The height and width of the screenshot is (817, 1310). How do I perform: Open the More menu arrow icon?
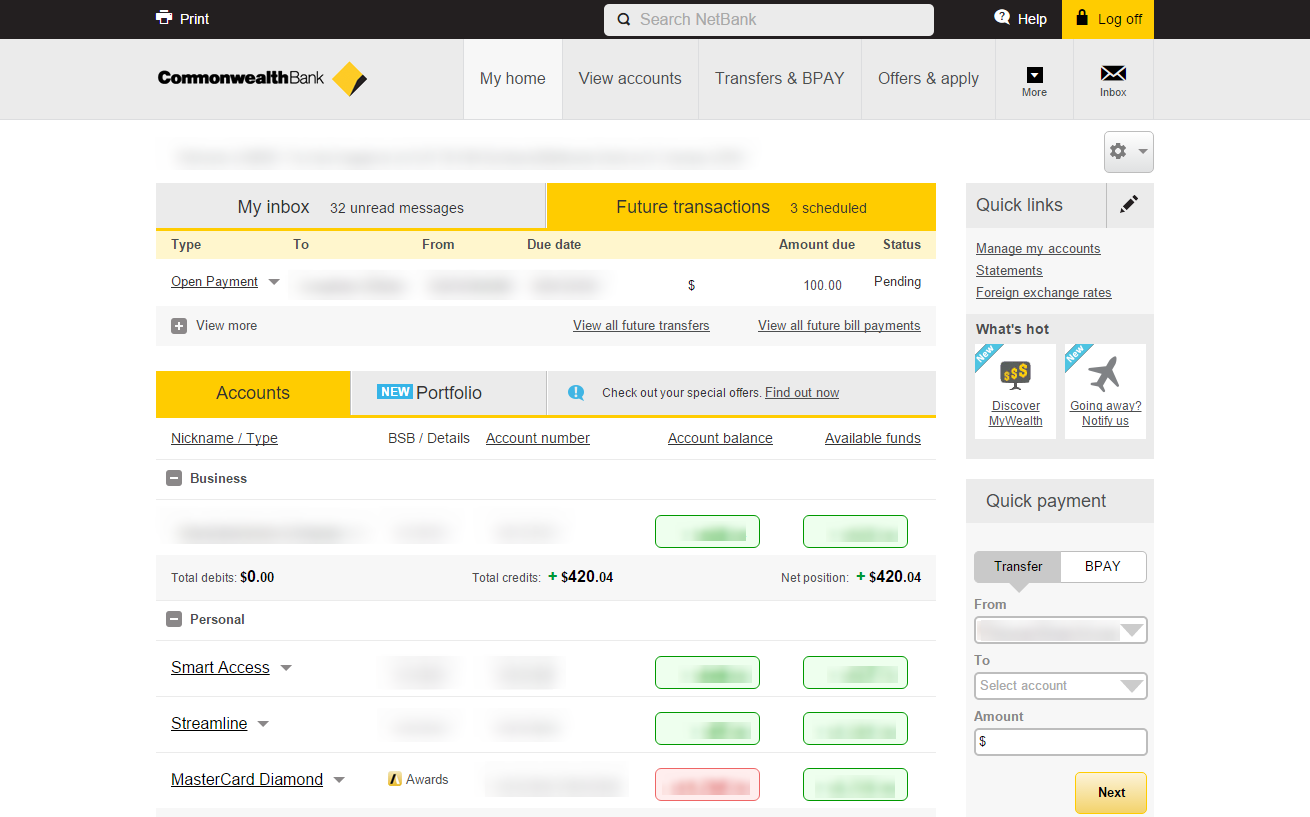point(1035,75)
